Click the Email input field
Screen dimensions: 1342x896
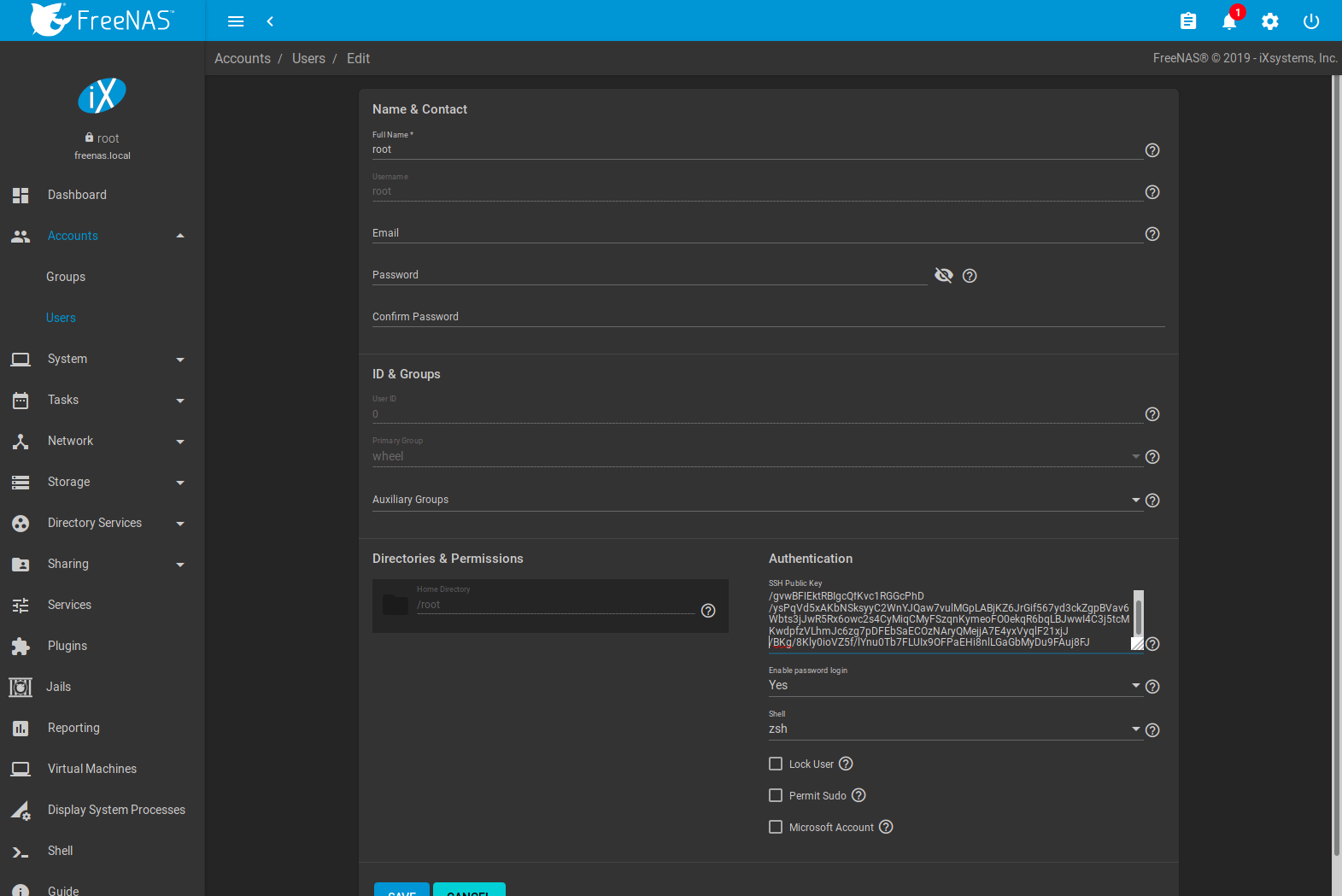tap(757, 233)
